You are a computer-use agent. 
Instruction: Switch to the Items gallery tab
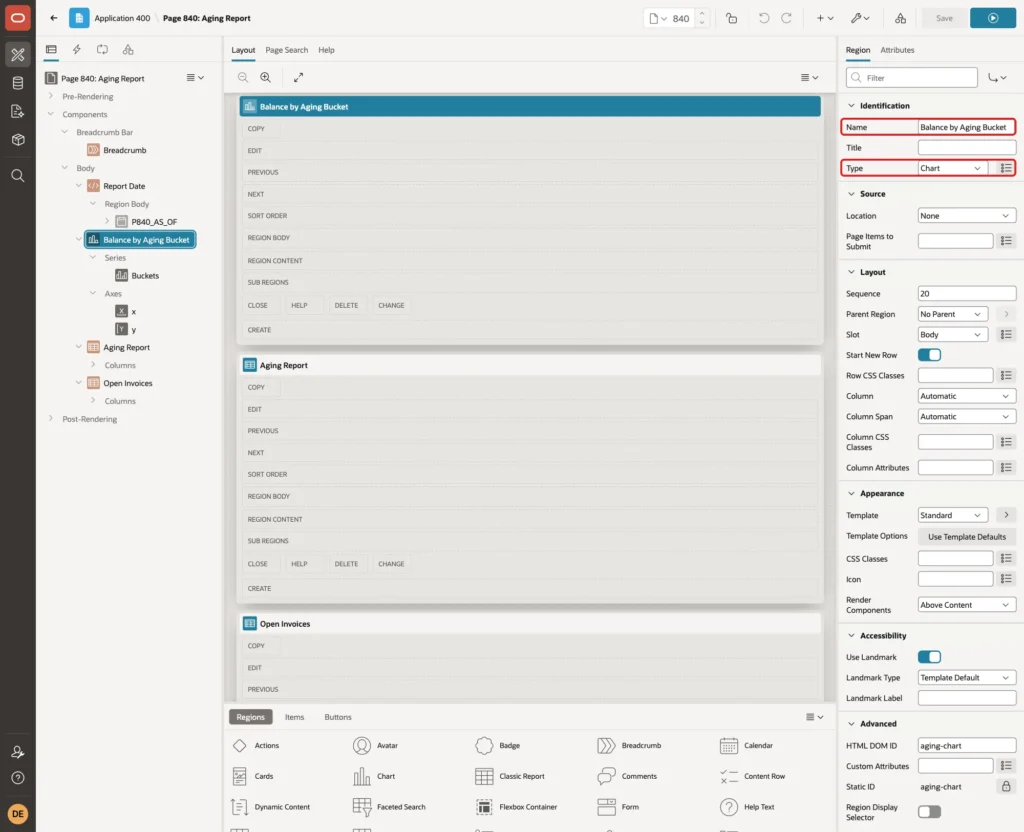(x=295, y=717)
